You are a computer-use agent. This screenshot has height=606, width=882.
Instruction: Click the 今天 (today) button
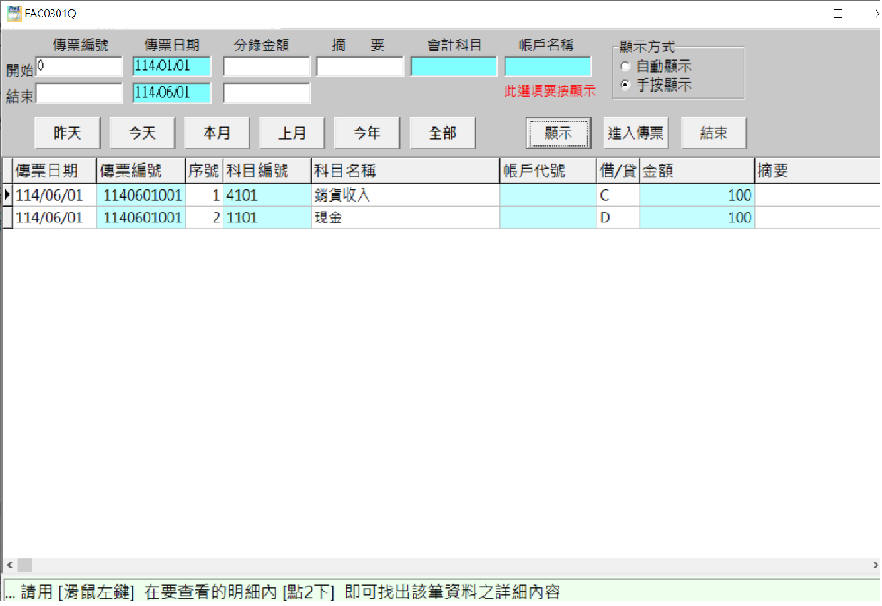click(141, 133)
